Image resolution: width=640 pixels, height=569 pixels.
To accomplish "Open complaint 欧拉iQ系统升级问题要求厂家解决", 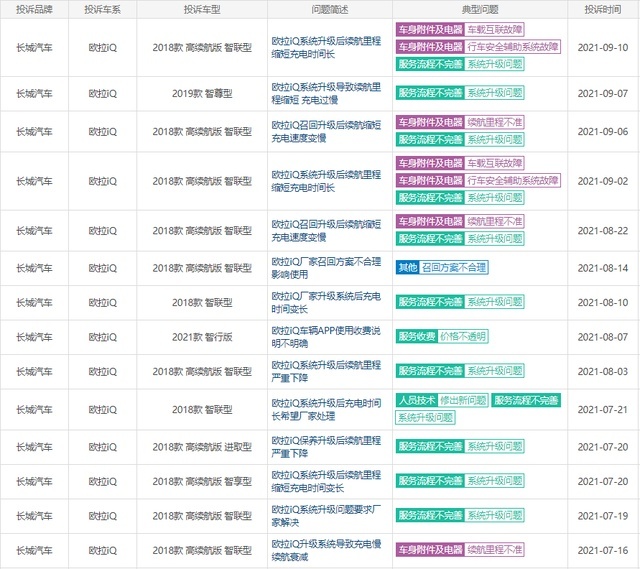I will [x=326, y=516].
